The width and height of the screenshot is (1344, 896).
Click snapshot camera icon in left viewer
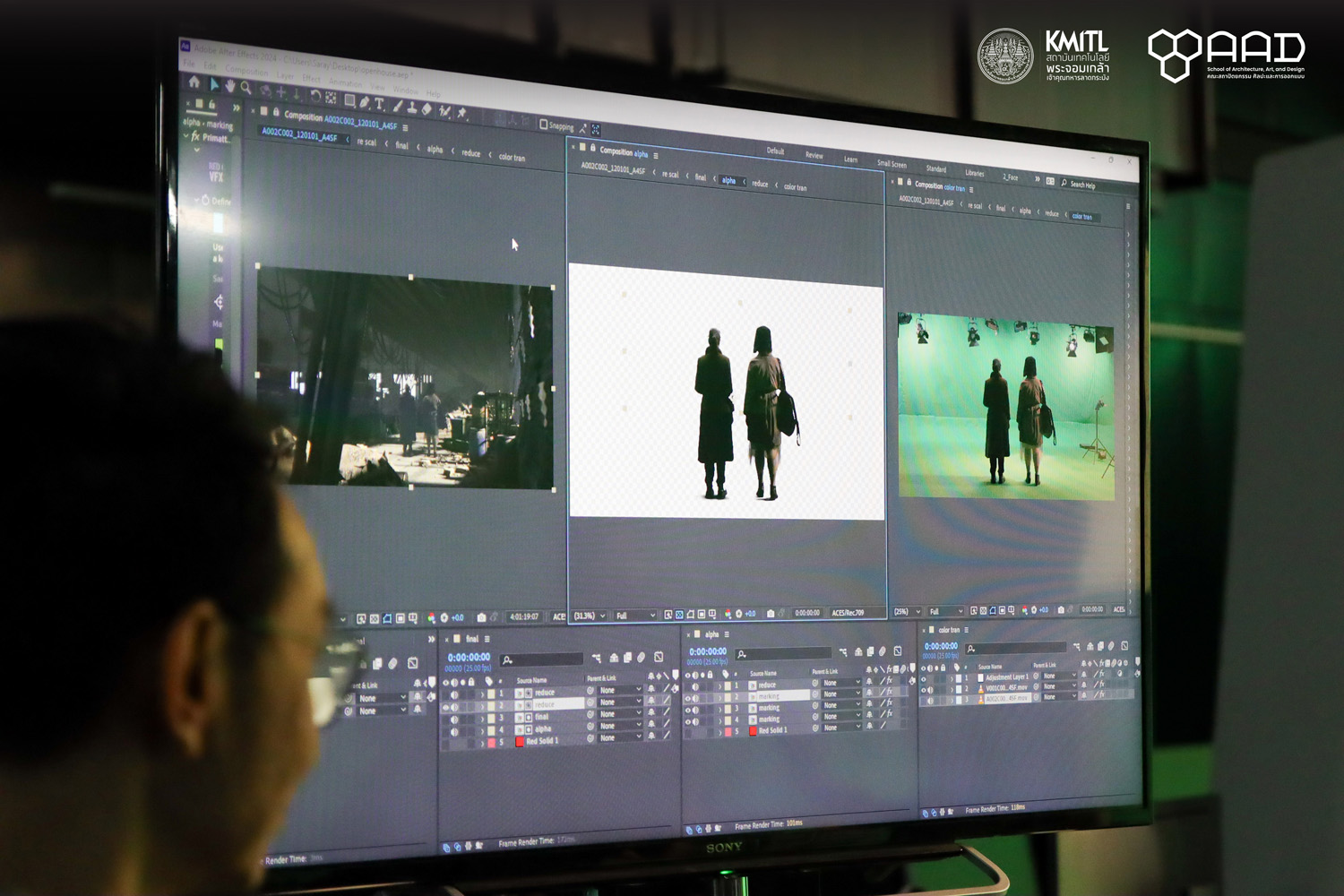point(481,617)
